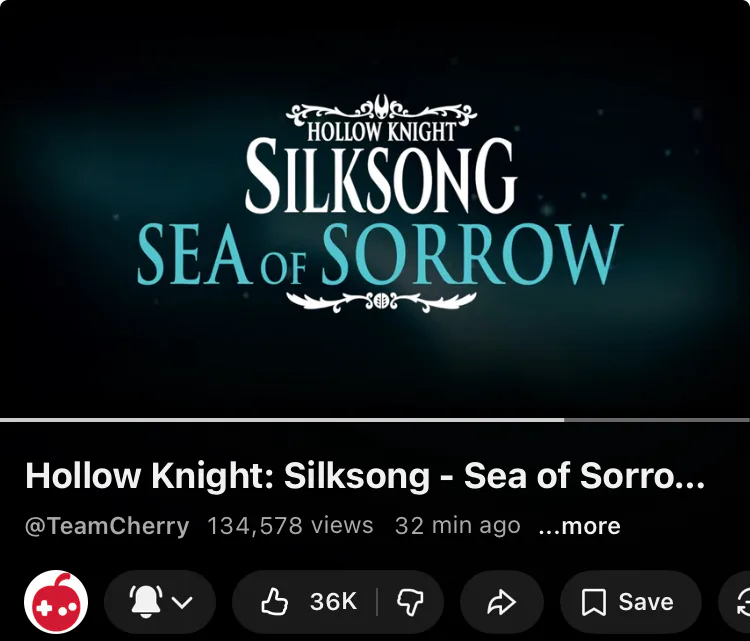750x641 pixels.
Task: Dislike the video with thumbs-down icon
Action: (410, 602)
